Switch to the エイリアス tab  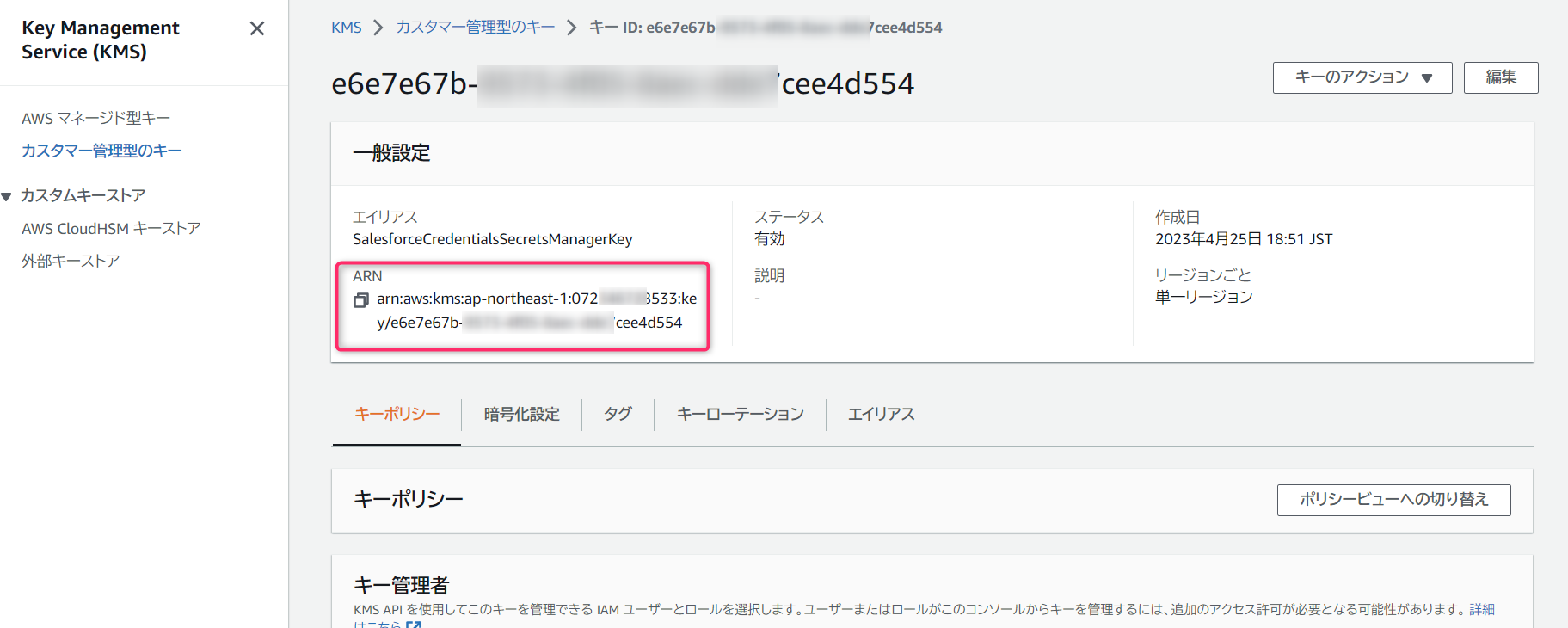tap(881, 414)
